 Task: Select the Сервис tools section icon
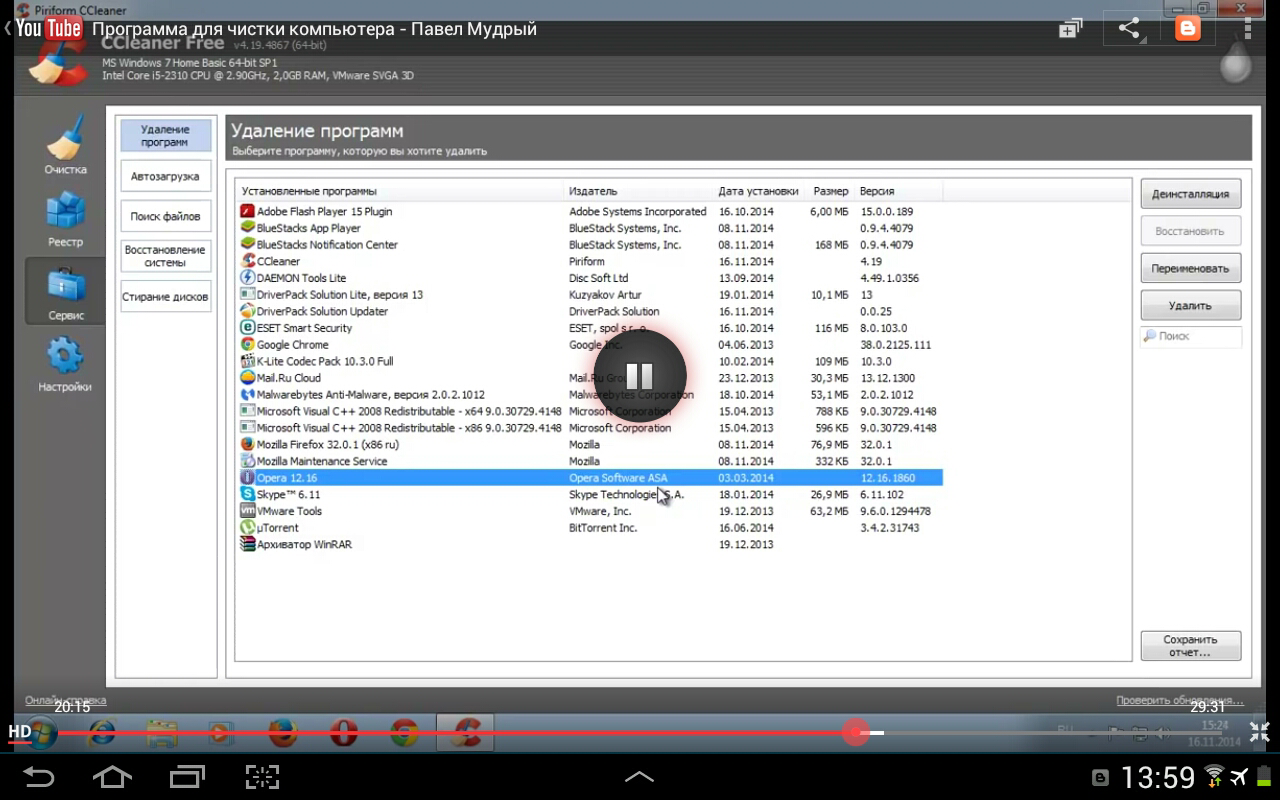pyautogui.click(x=65, y=291)
